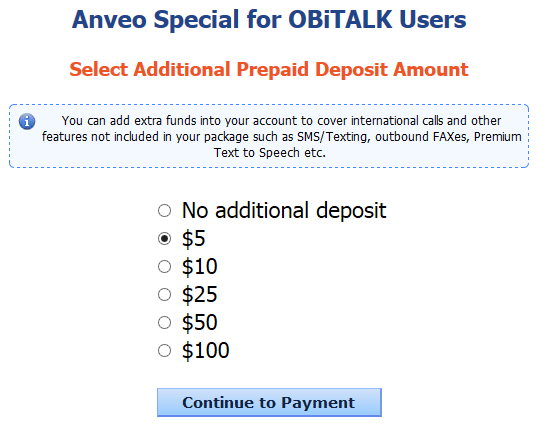Image resolution: width=547 pixels, height=444 pixels.
Task: Pick the $10 deposit radio button
Action: [x=164, y=267]
